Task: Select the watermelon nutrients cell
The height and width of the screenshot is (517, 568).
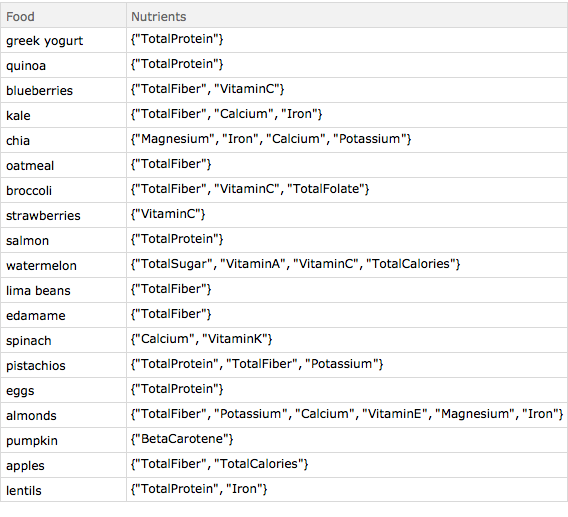Action: [x=347, y=265]
